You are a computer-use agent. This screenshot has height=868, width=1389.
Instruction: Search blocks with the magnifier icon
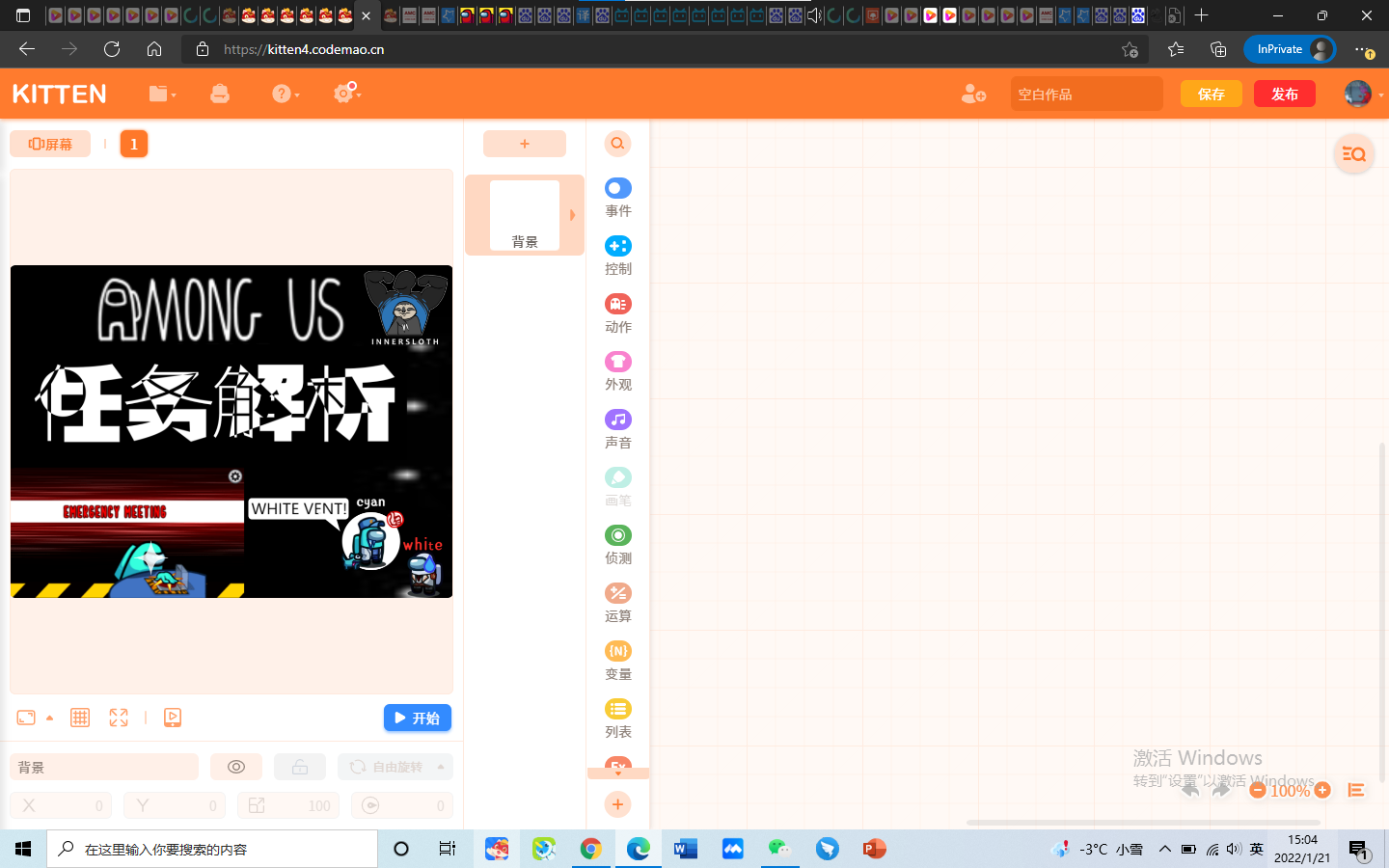(618, 144)
